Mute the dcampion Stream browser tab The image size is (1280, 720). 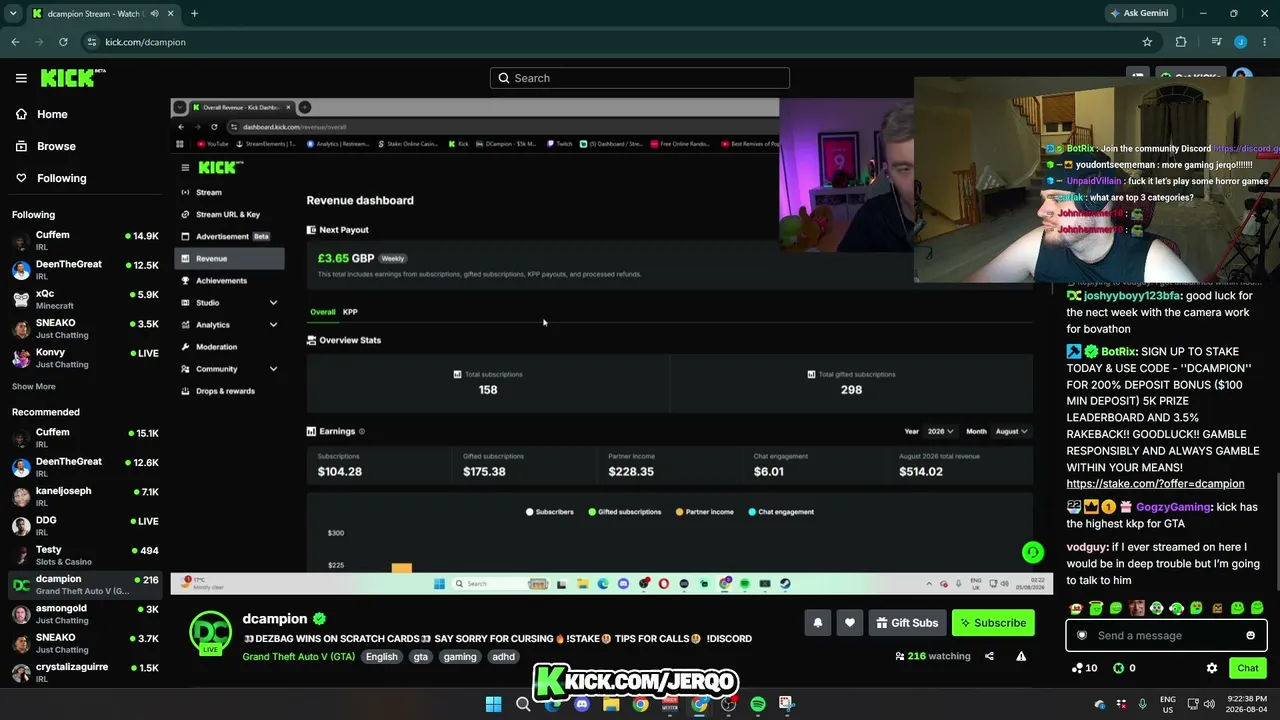coord(156,14)
